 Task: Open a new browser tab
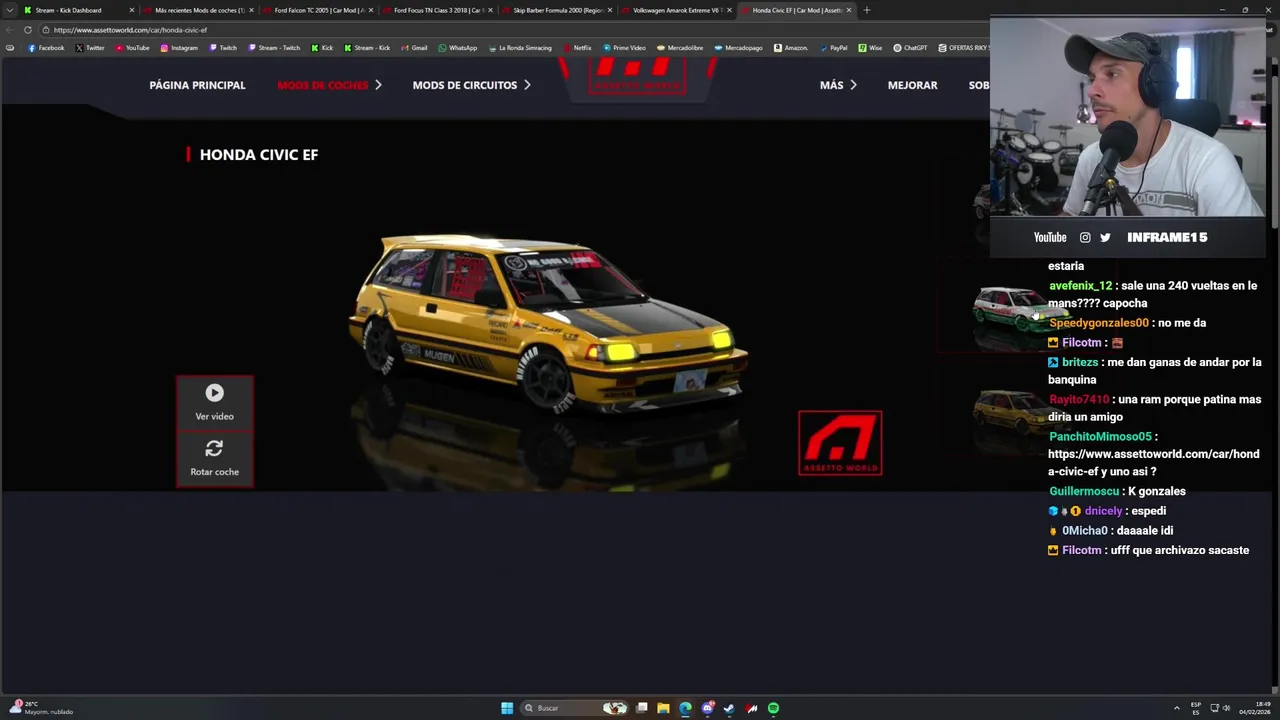(866, 10)
